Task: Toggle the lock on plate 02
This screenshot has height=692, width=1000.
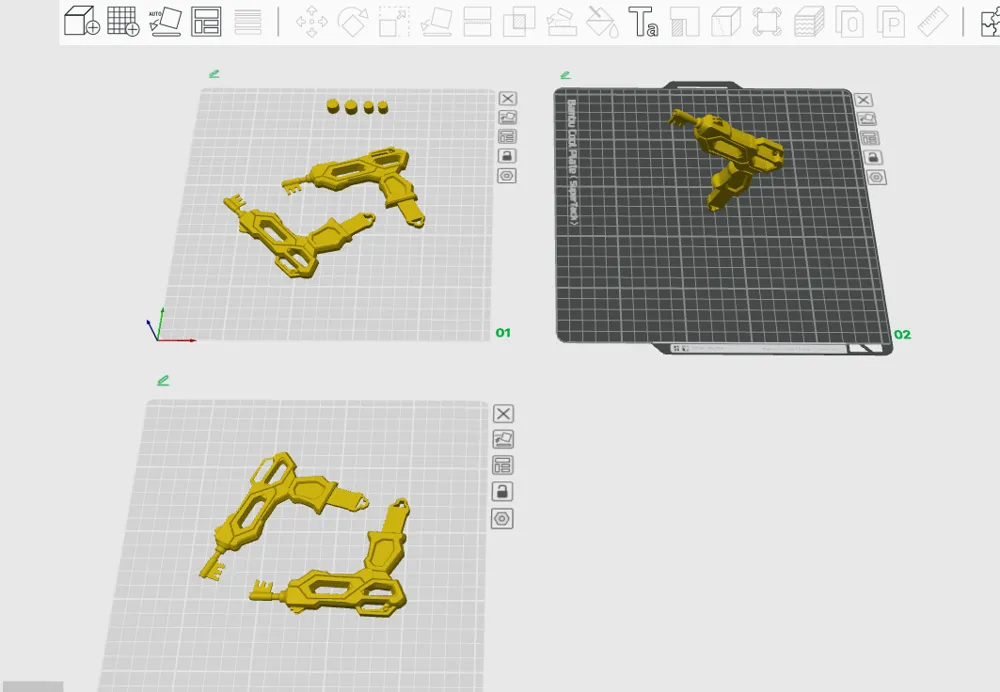Action: coord(874,158)
